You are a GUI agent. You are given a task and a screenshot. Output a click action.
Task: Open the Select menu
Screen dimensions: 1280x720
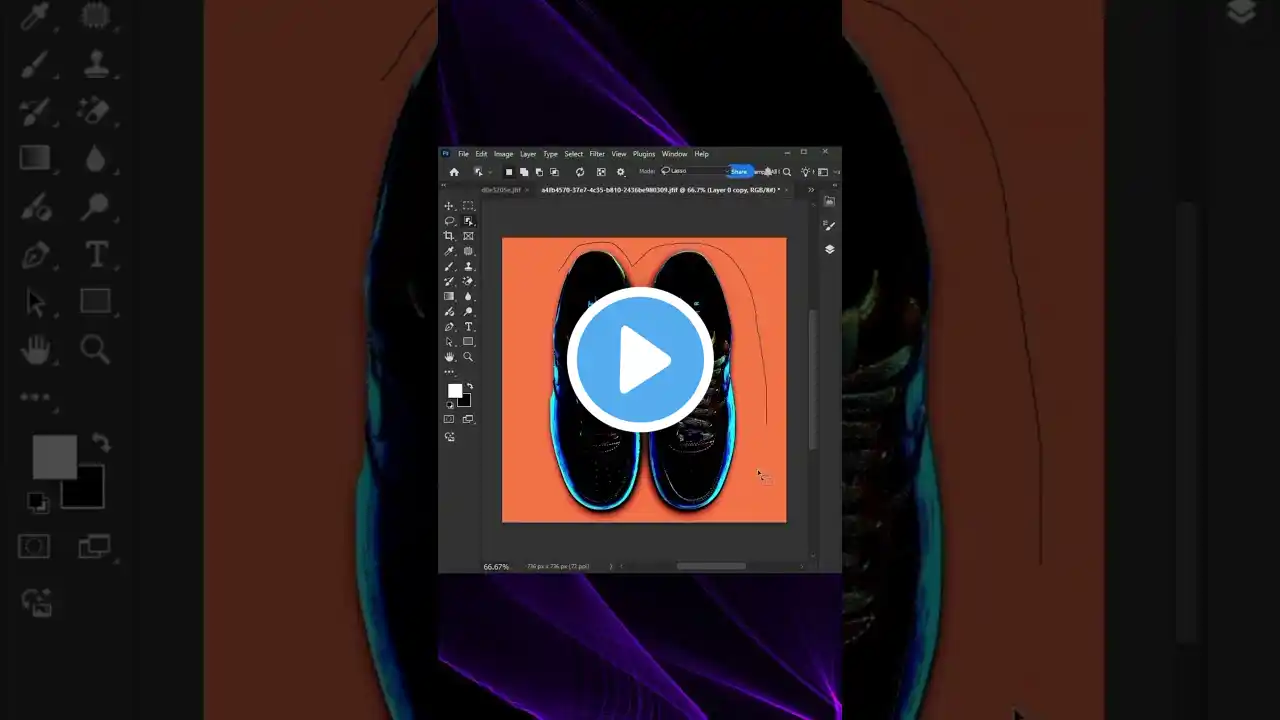tap(574, 154)
